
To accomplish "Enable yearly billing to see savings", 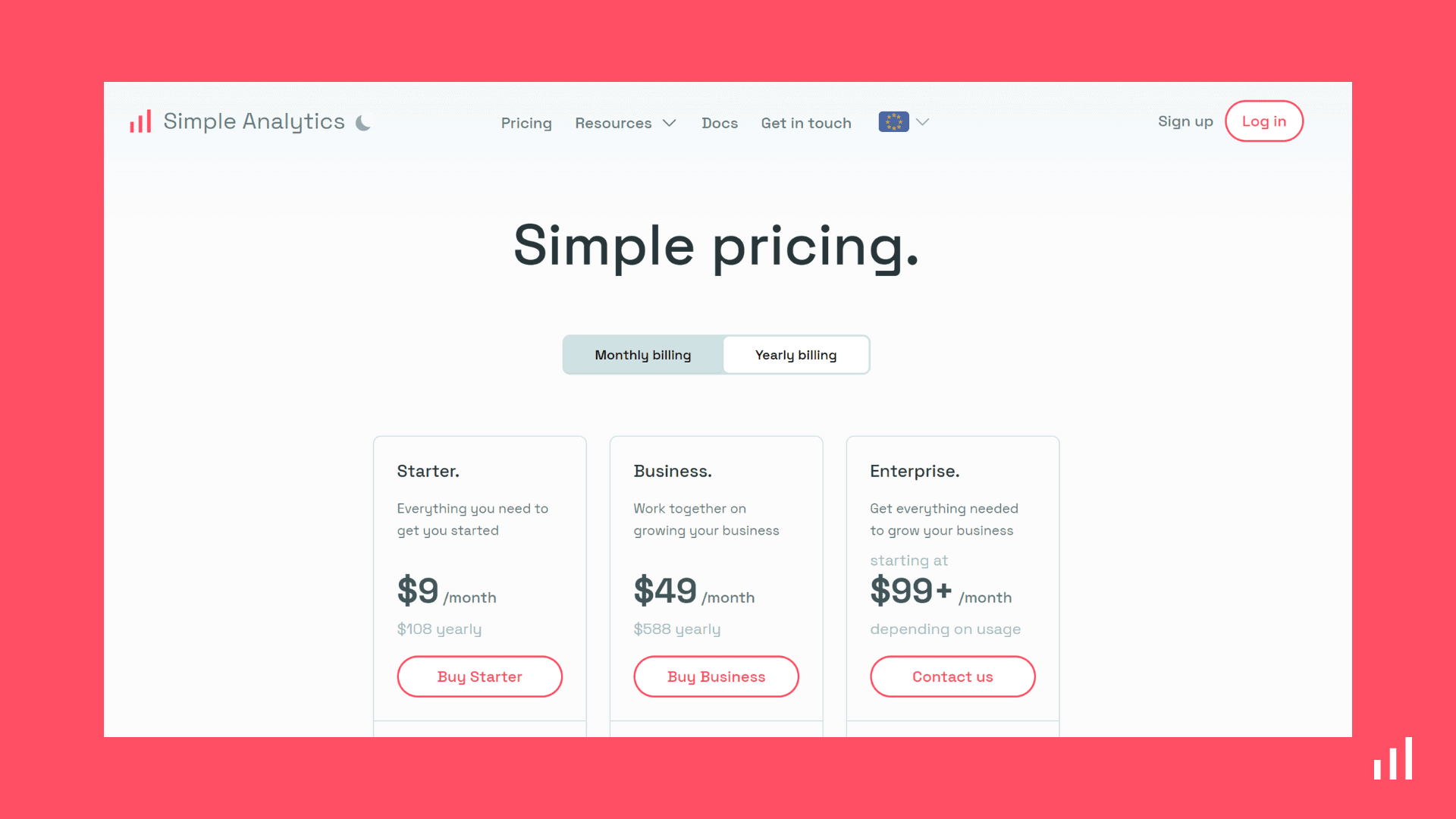I will [x=795, y=354].
